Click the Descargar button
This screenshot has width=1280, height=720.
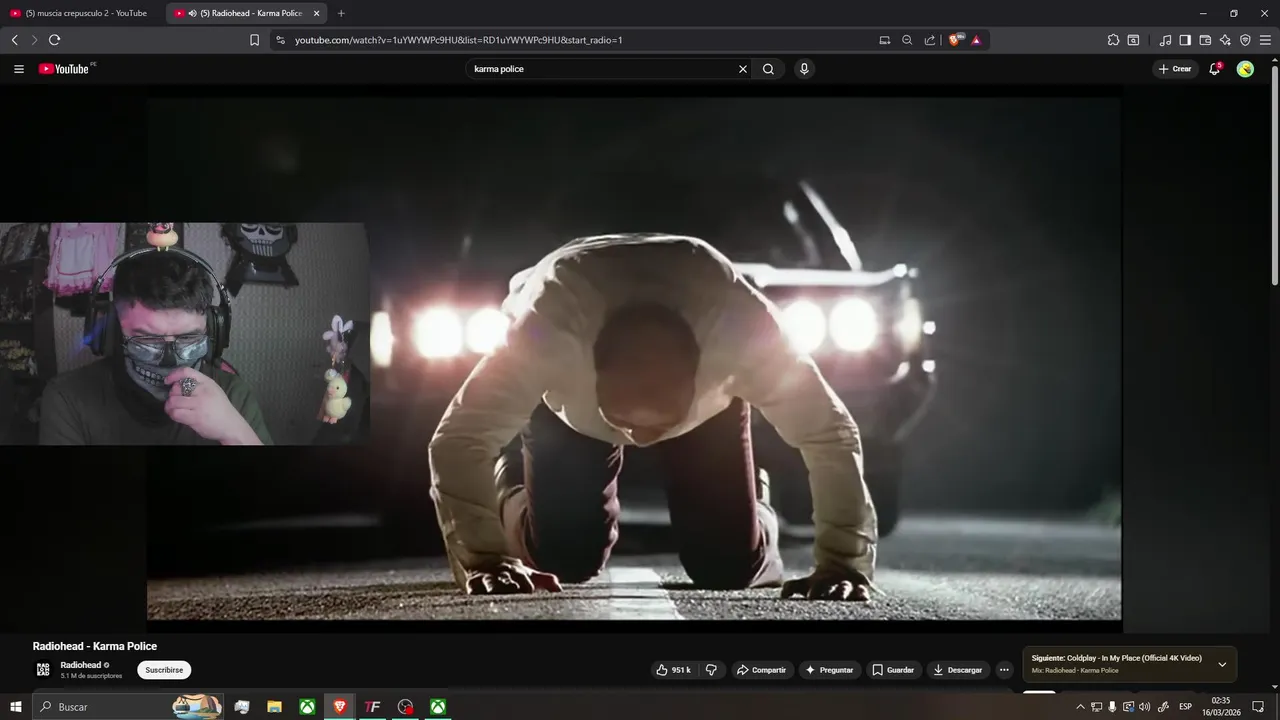[x=958, y=670]
